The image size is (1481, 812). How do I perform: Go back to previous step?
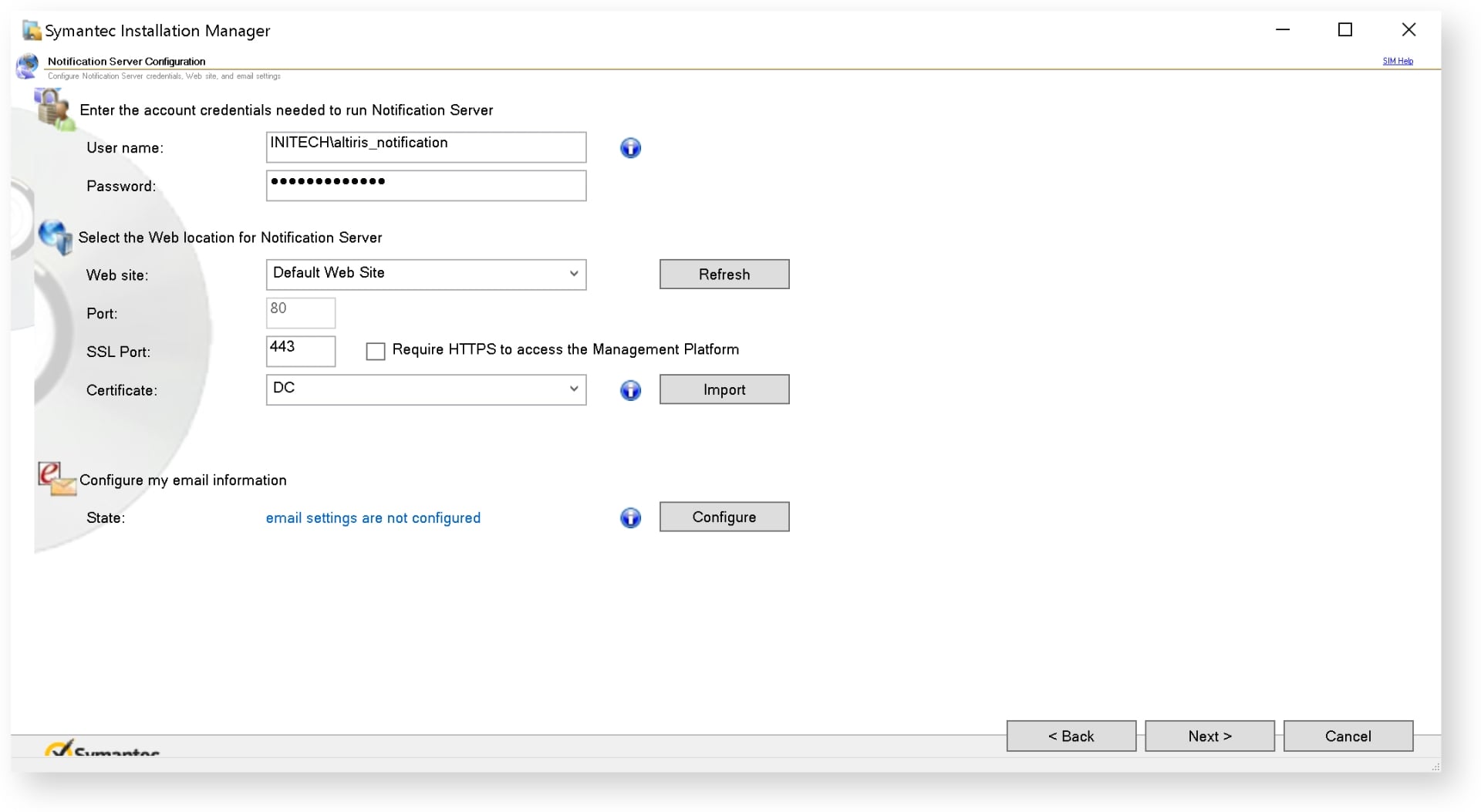point(1071,736)
